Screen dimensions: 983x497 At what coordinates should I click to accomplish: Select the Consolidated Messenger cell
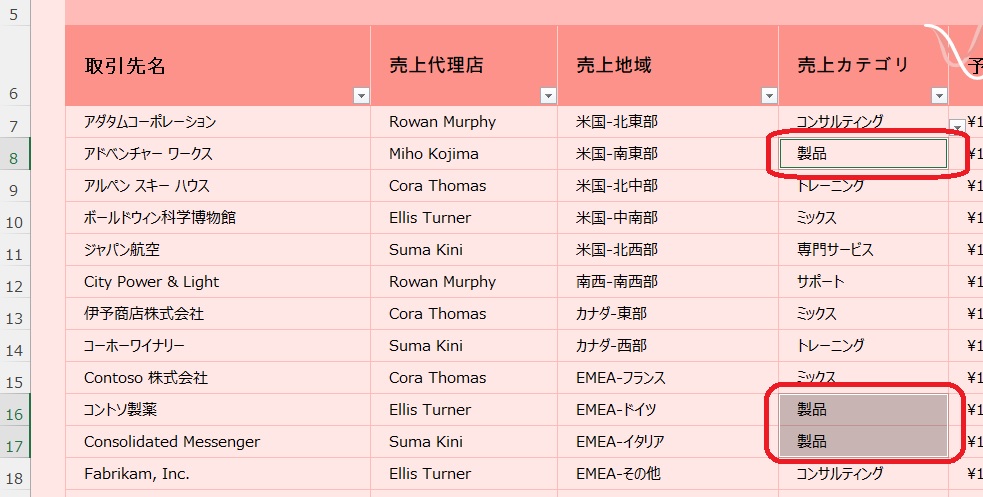point(218,441)
